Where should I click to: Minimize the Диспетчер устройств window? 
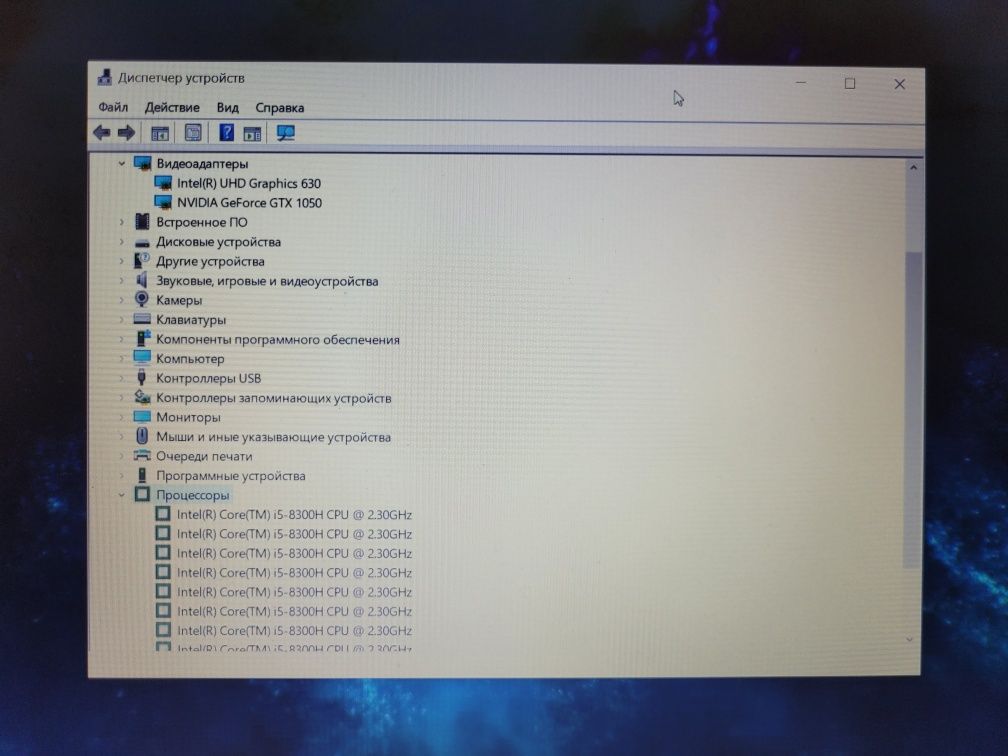pos(801,83)
